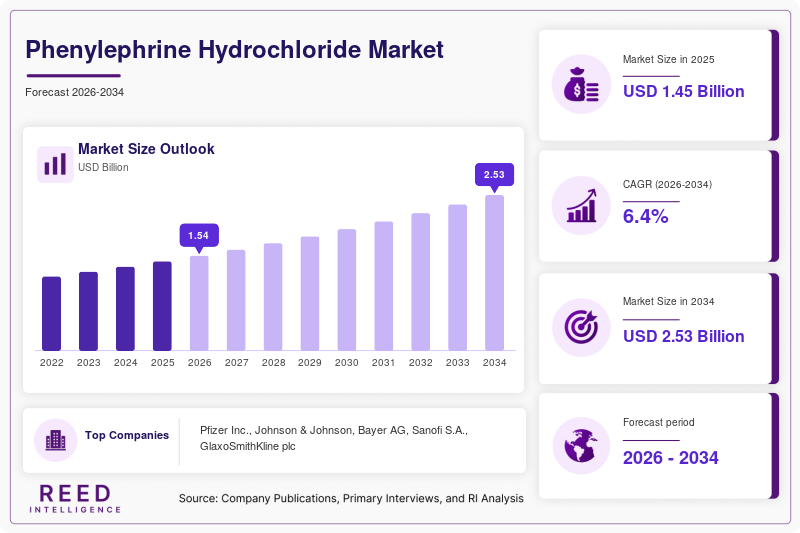Click the 2031 bar in the chart

pos(384,286)
